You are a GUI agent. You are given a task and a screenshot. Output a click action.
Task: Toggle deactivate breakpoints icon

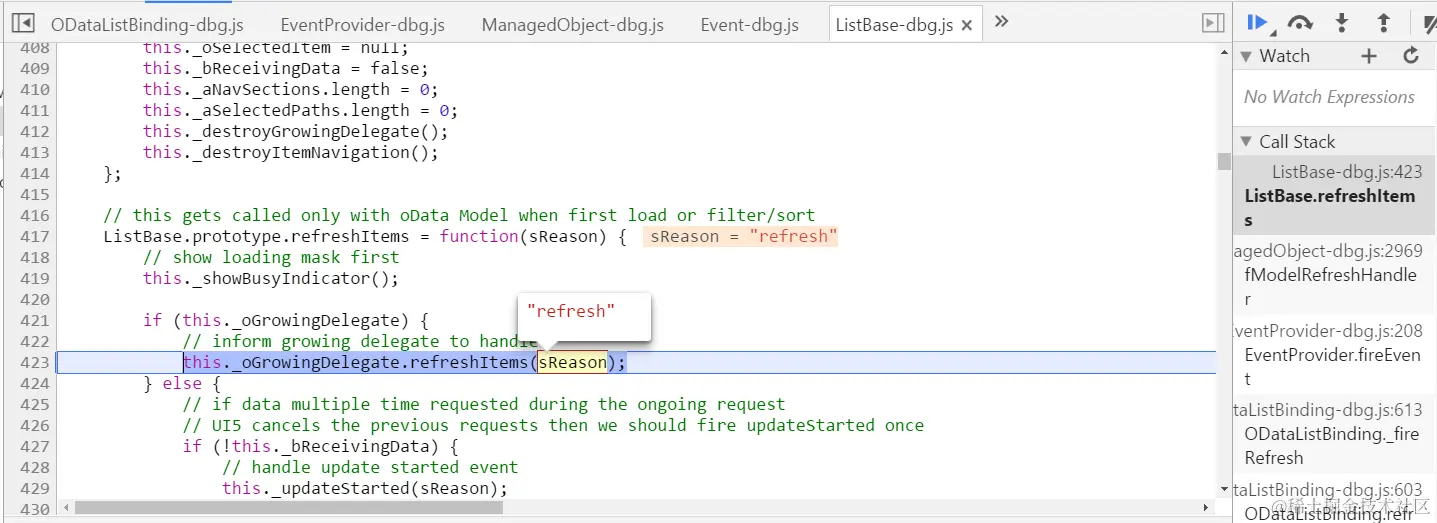coord(1429,23)
